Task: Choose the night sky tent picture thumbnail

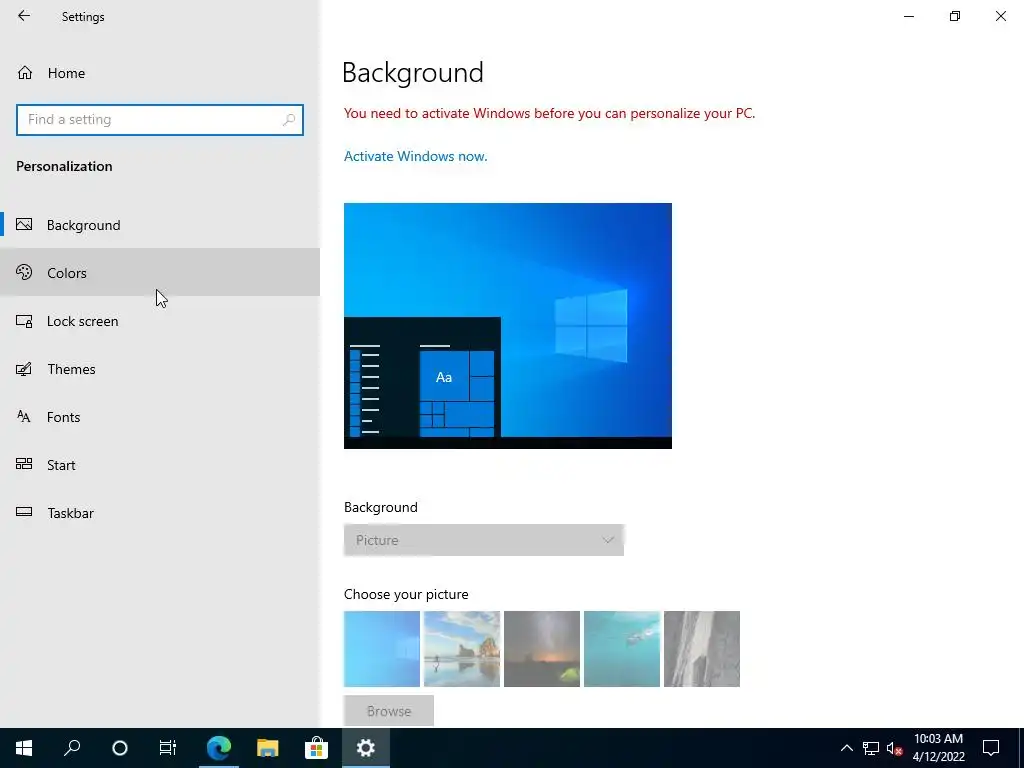Action: [x=541, y=648]
